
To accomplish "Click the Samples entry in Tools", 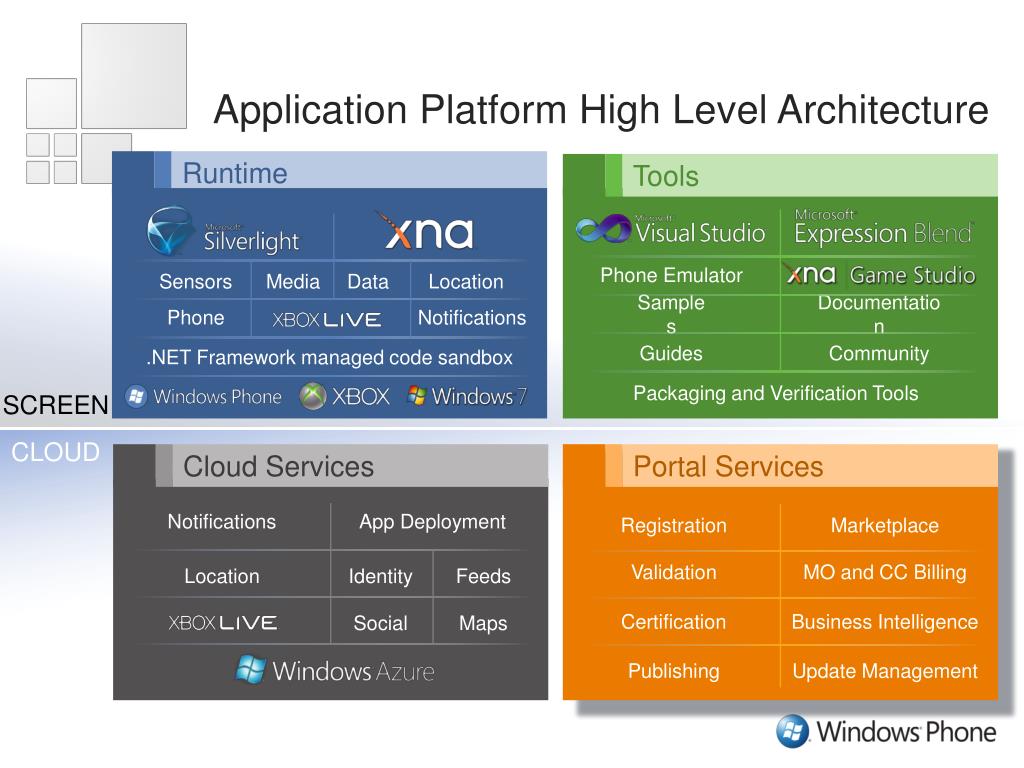I will click(x=671, y=314).
